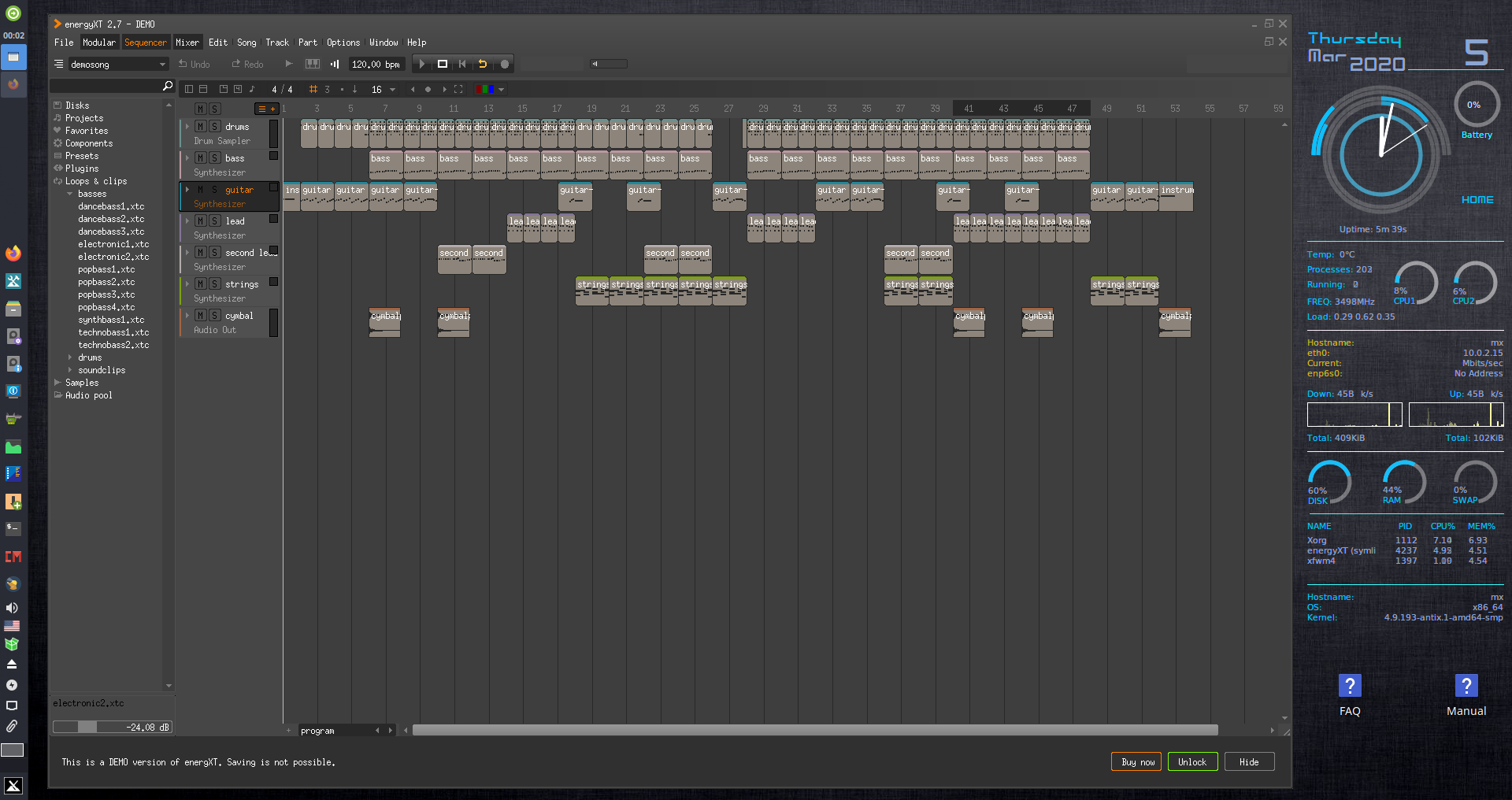The height and width of the screenshot is (800, 1512).
Task: Click the Stop transport button
Action: (443, 65)
